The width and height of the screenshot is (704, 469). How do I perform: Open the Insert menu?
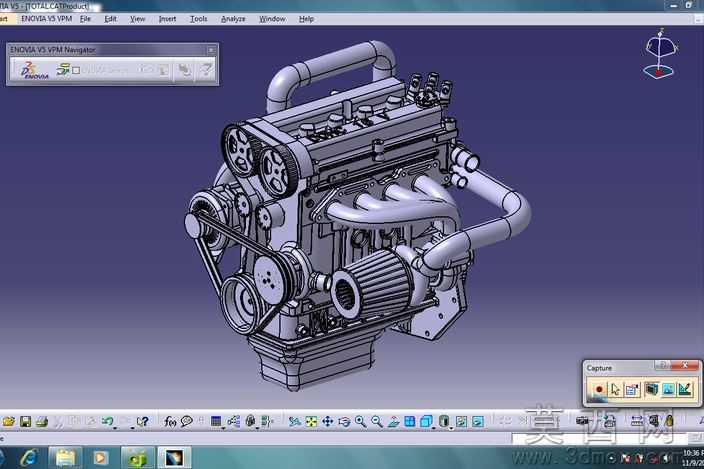167,19
